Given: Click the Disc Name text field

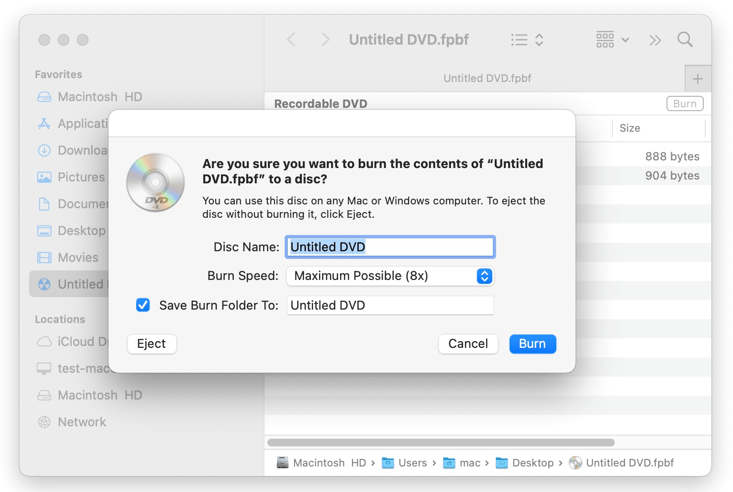Looking at the screenshot, I should click(390, 247).
